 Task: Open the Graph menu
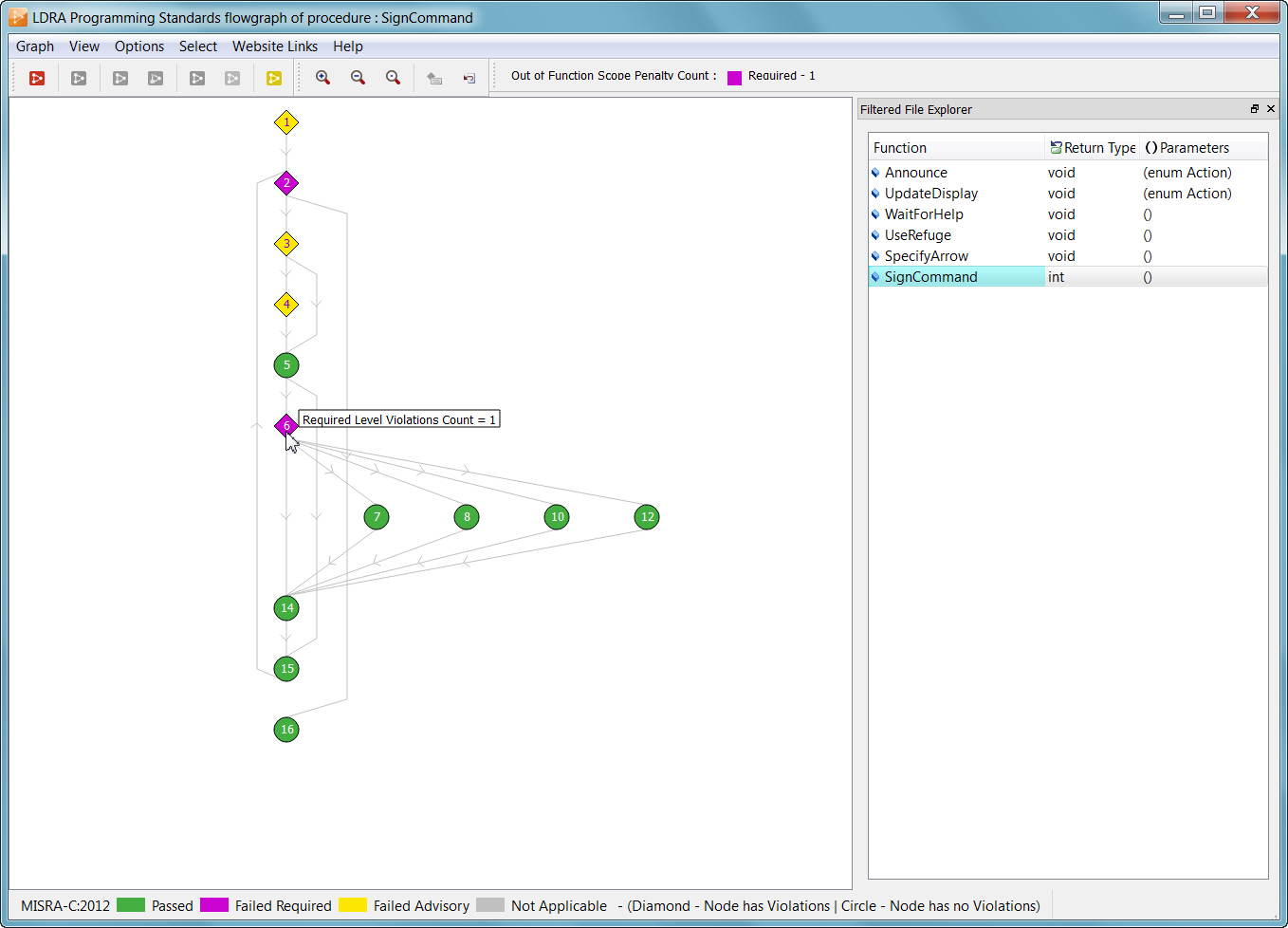pyautogui.click(x=35, y=46)
